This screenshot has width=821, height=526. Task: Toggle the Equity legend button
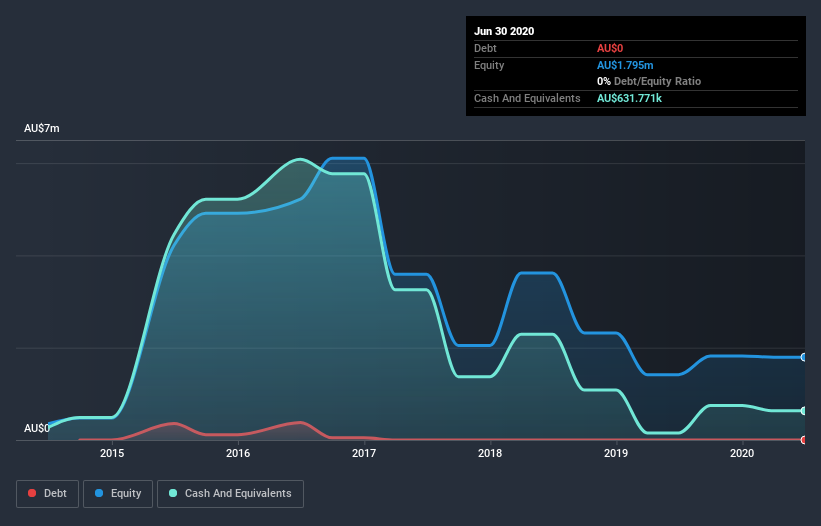pyautogui.click(x=118, y=494)
